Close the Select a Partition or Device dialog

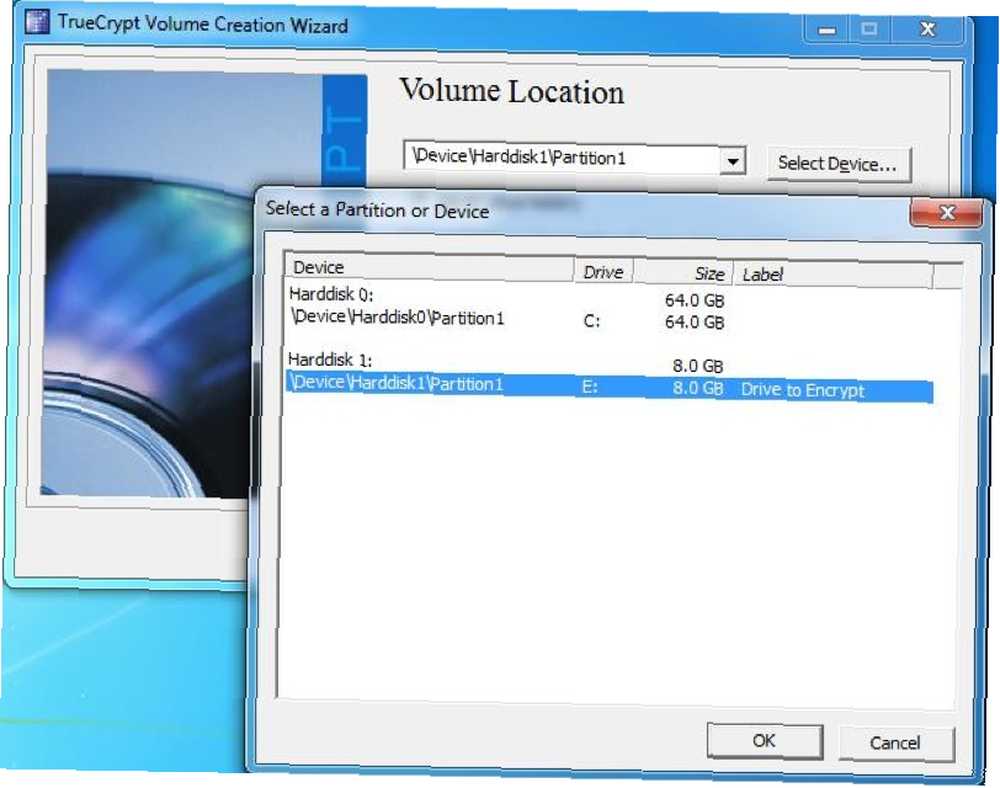click(947, 212)
